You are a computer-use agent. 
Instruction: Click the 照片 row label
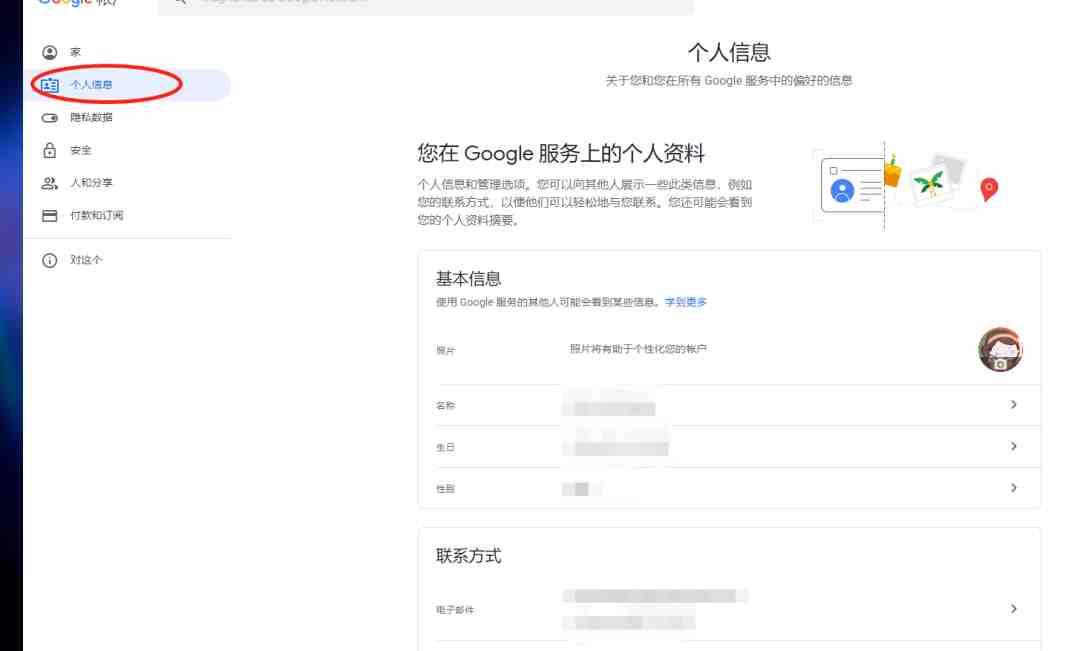[x=446, y=351]
